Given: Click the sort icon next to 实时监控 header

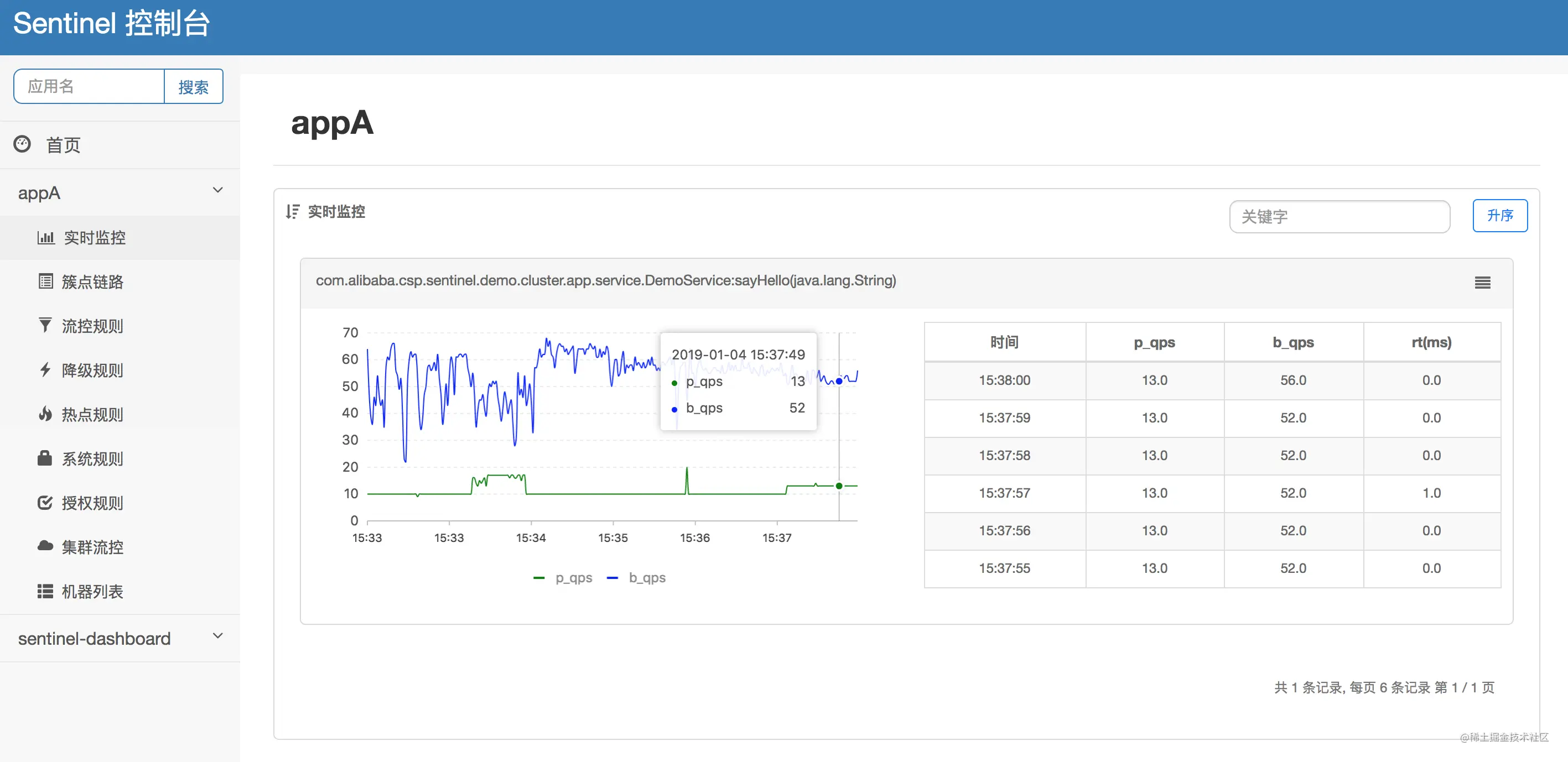Looking at the screenshot, I should [x=293, y=211].
